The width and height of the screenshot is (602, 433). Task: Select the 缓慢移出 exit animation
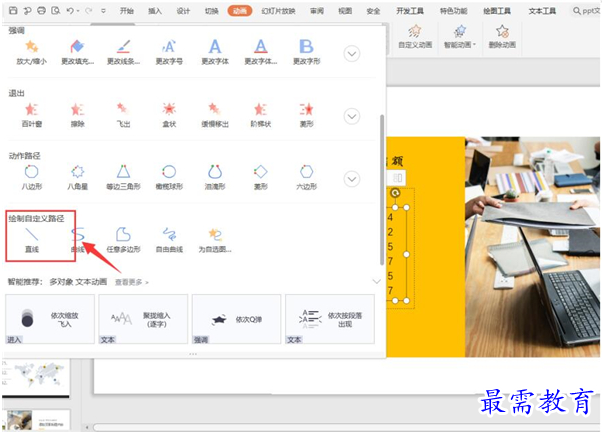[215, 115]
